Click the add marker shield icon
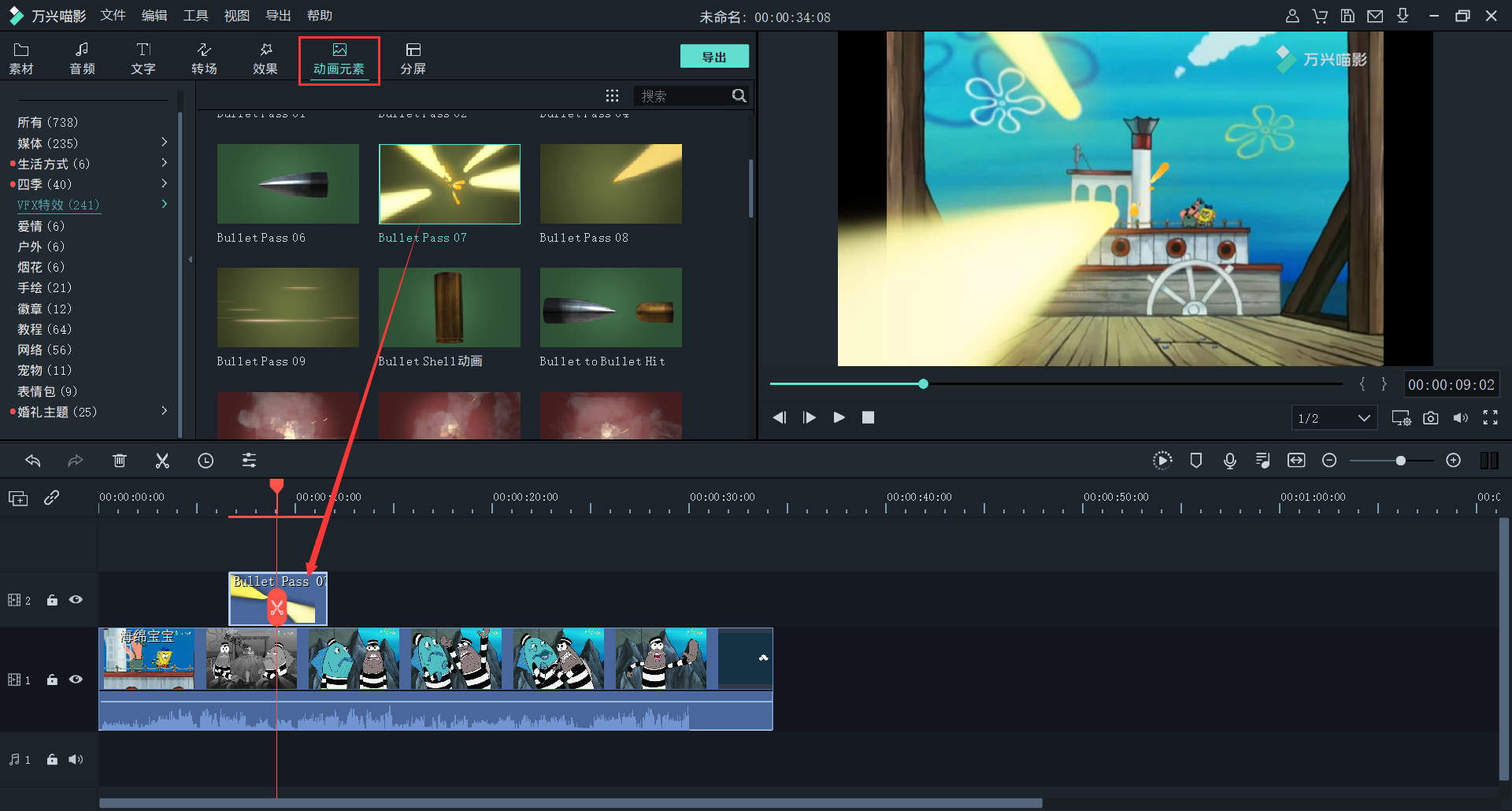1512x811 pixels. (1195, 461)
